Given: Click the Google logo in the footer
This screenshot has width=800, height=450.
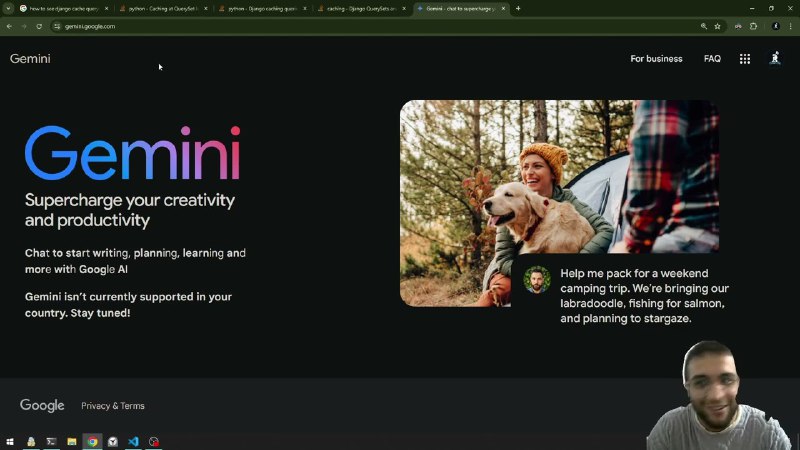Looking at the screenshot, I should click(x=42, y=406).
